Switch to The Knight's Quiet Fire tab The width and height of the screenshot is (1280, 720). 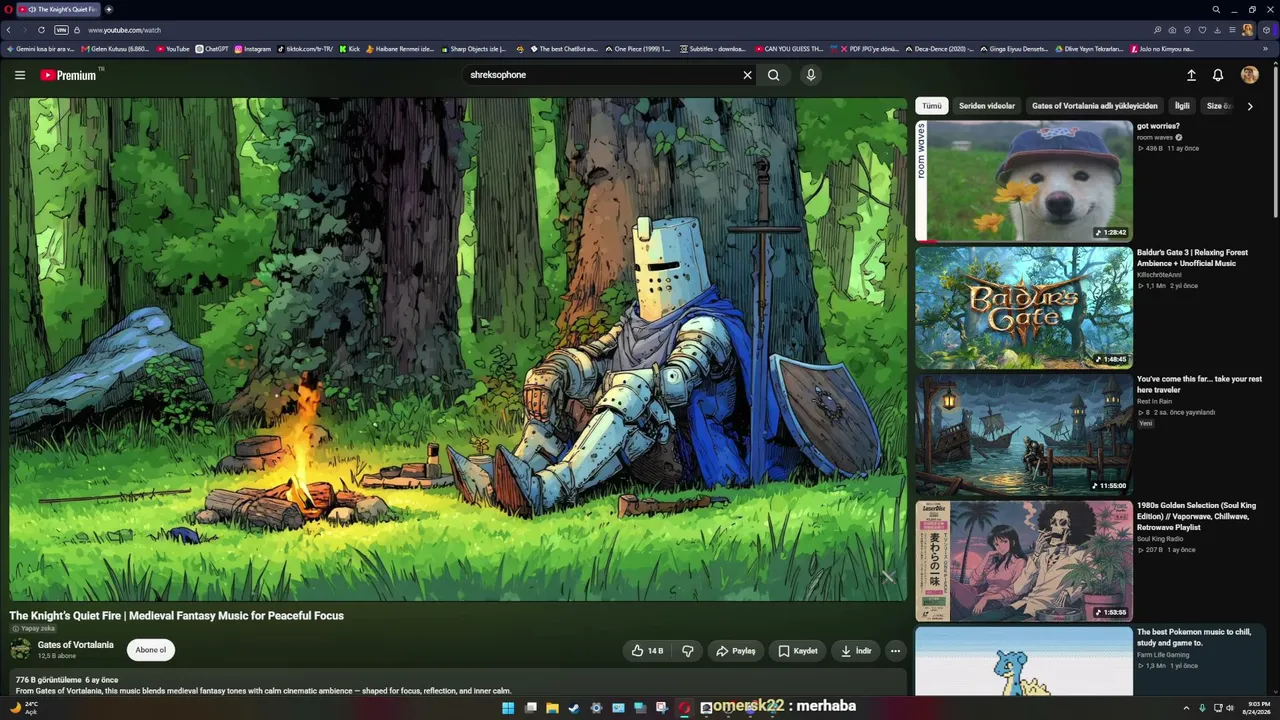[58, 9]
